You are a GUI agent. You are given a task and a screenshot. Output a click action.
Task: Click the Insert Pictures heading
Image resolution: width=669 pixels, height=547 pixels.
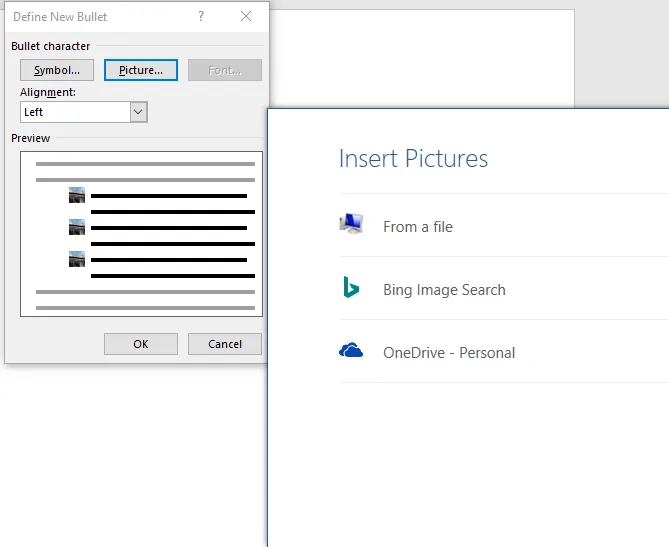tap(413, 159)
